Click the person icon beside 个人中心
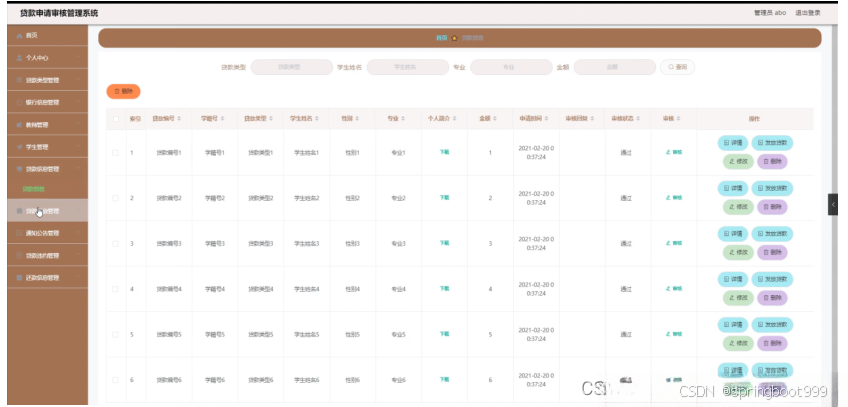The width and height of the screenshot is (848, 407). pyautogui.click(x=19, y=58)
